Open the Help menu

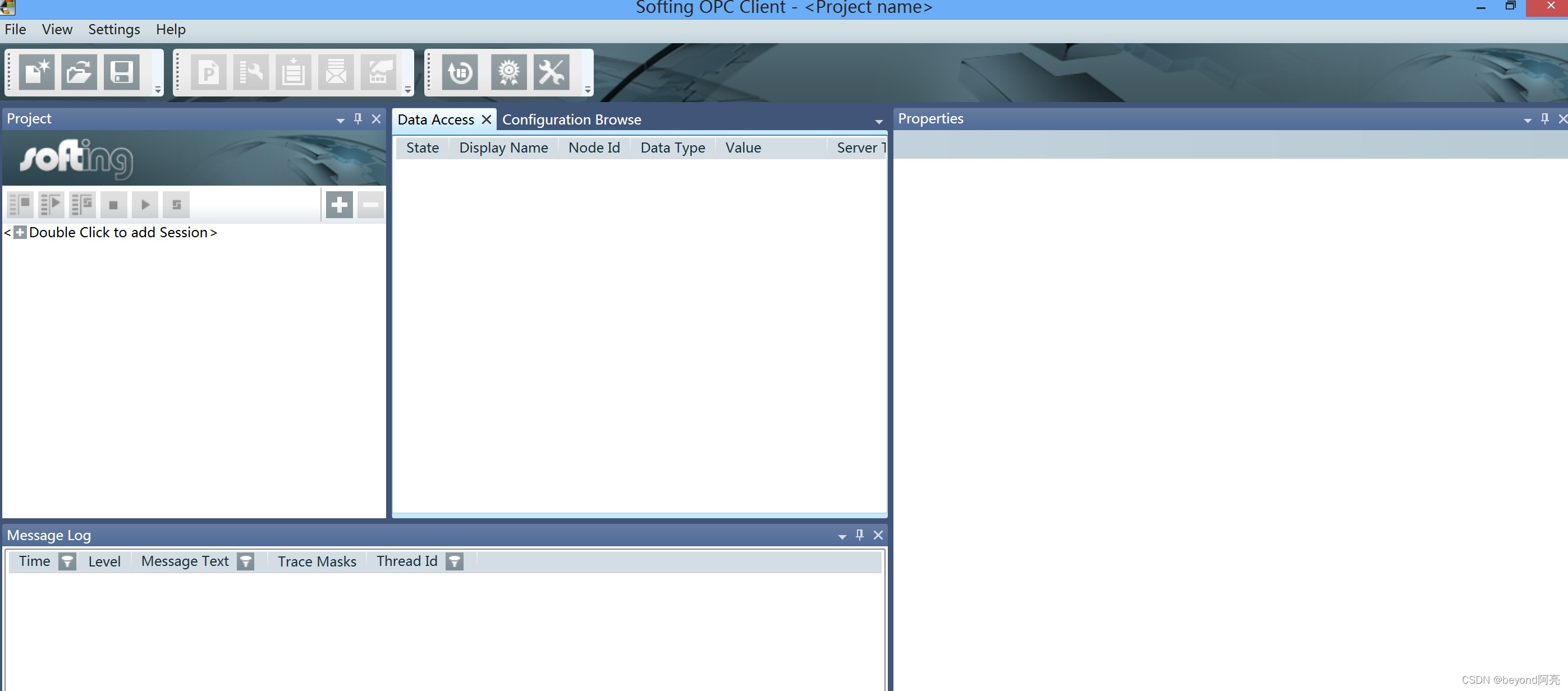(171, 29)
